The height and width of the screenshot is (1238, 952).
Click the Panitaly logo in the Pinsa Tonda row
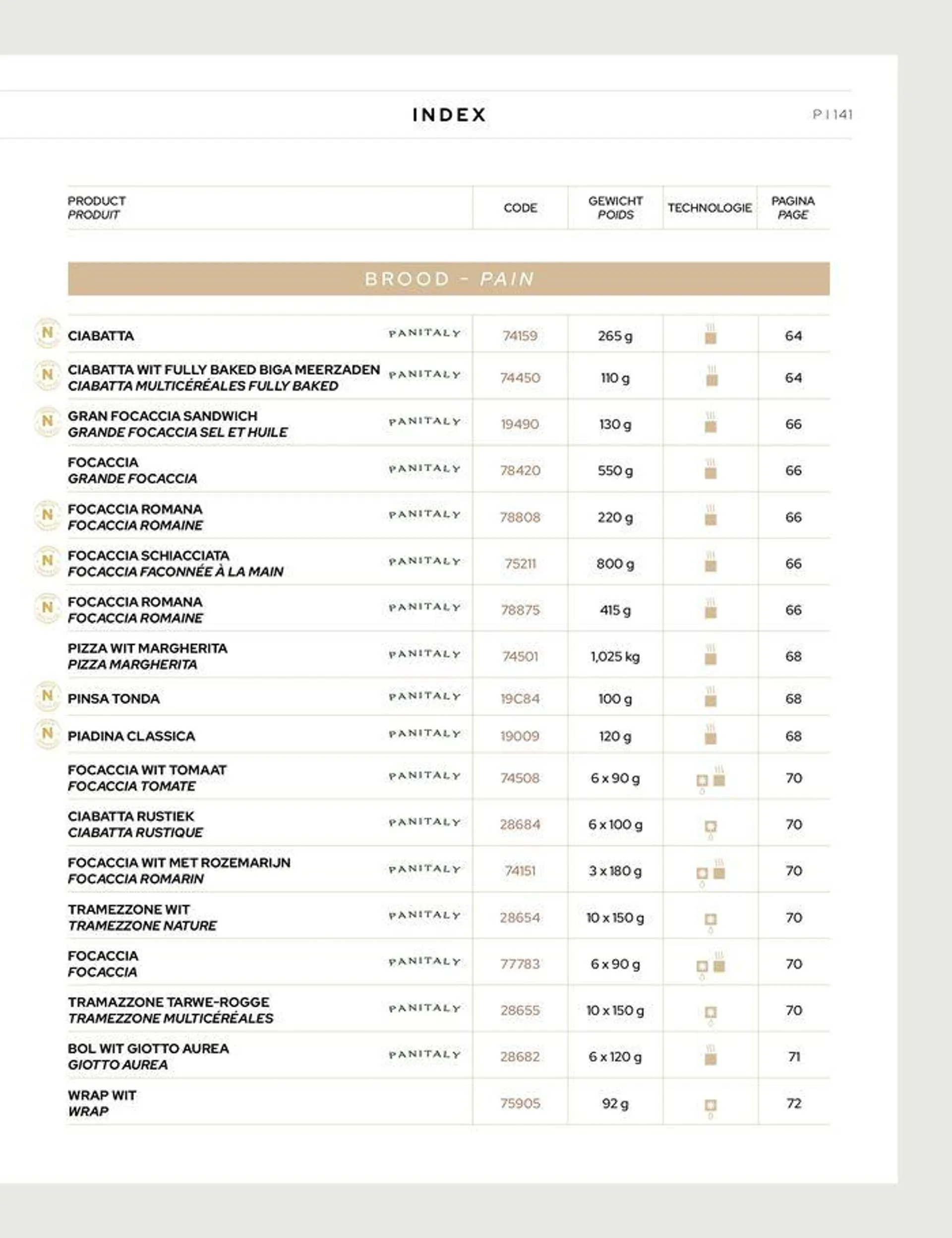424,696
